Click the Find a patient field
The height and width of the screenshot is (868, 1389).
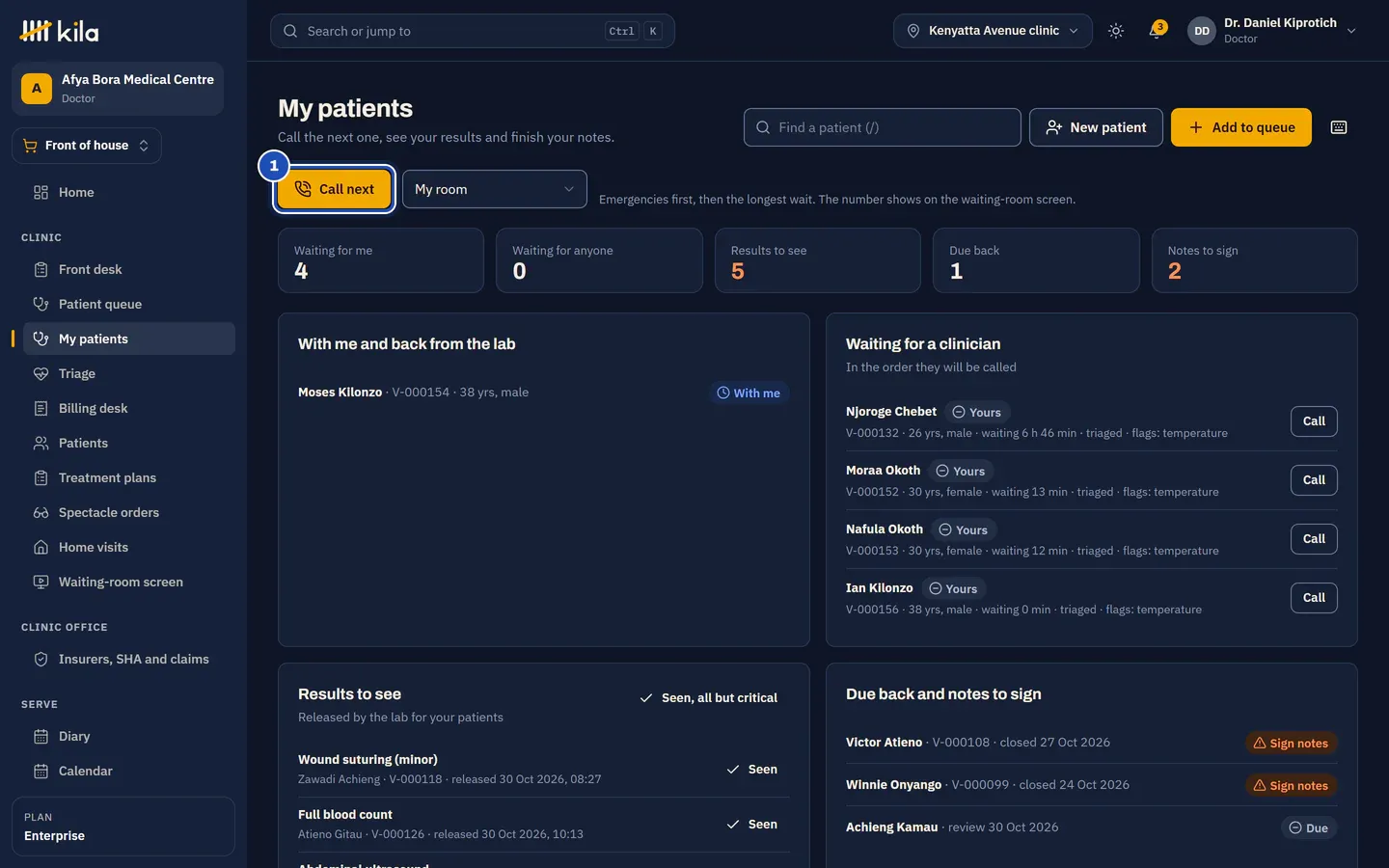[x=883, y=127]
